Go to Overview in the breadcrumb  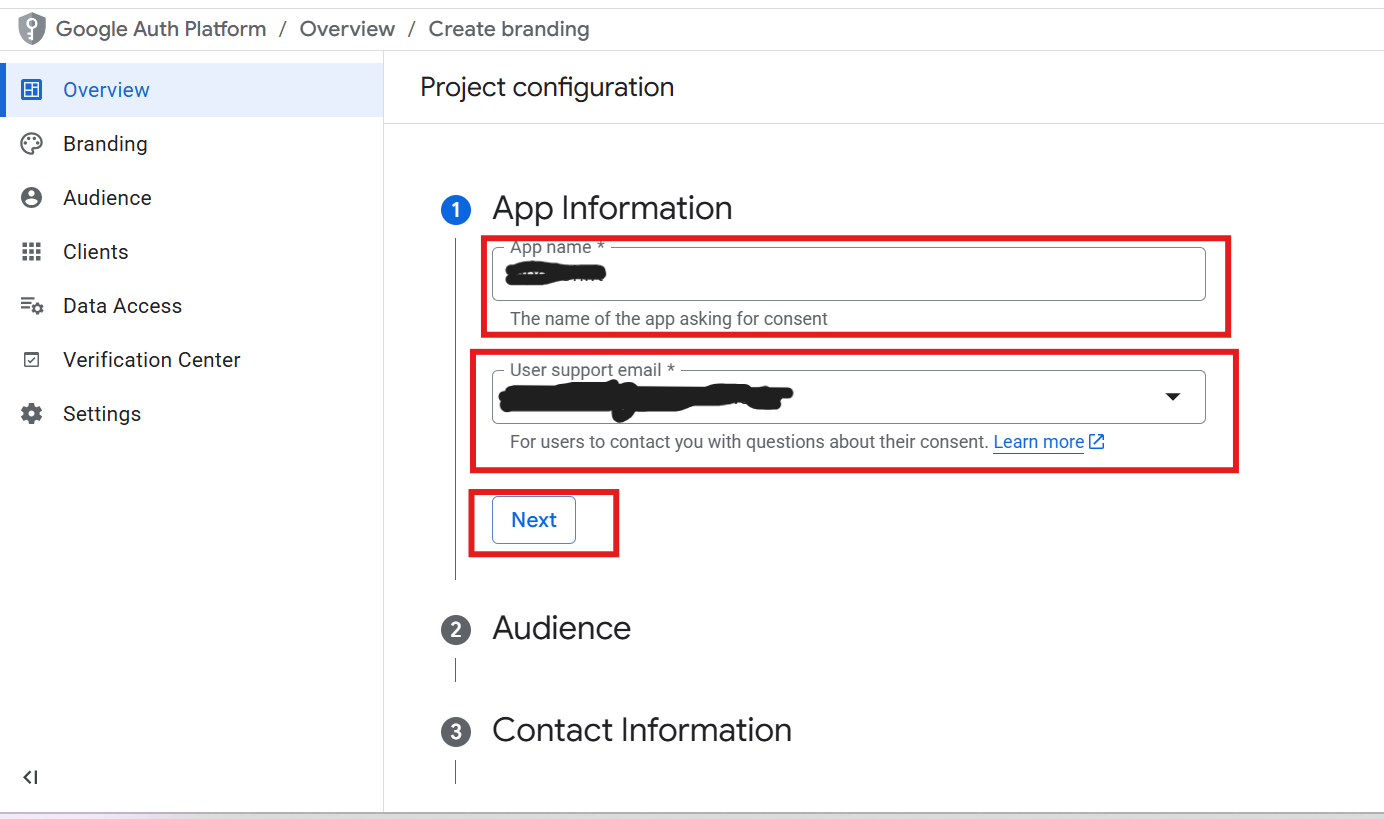coord(347,29)
